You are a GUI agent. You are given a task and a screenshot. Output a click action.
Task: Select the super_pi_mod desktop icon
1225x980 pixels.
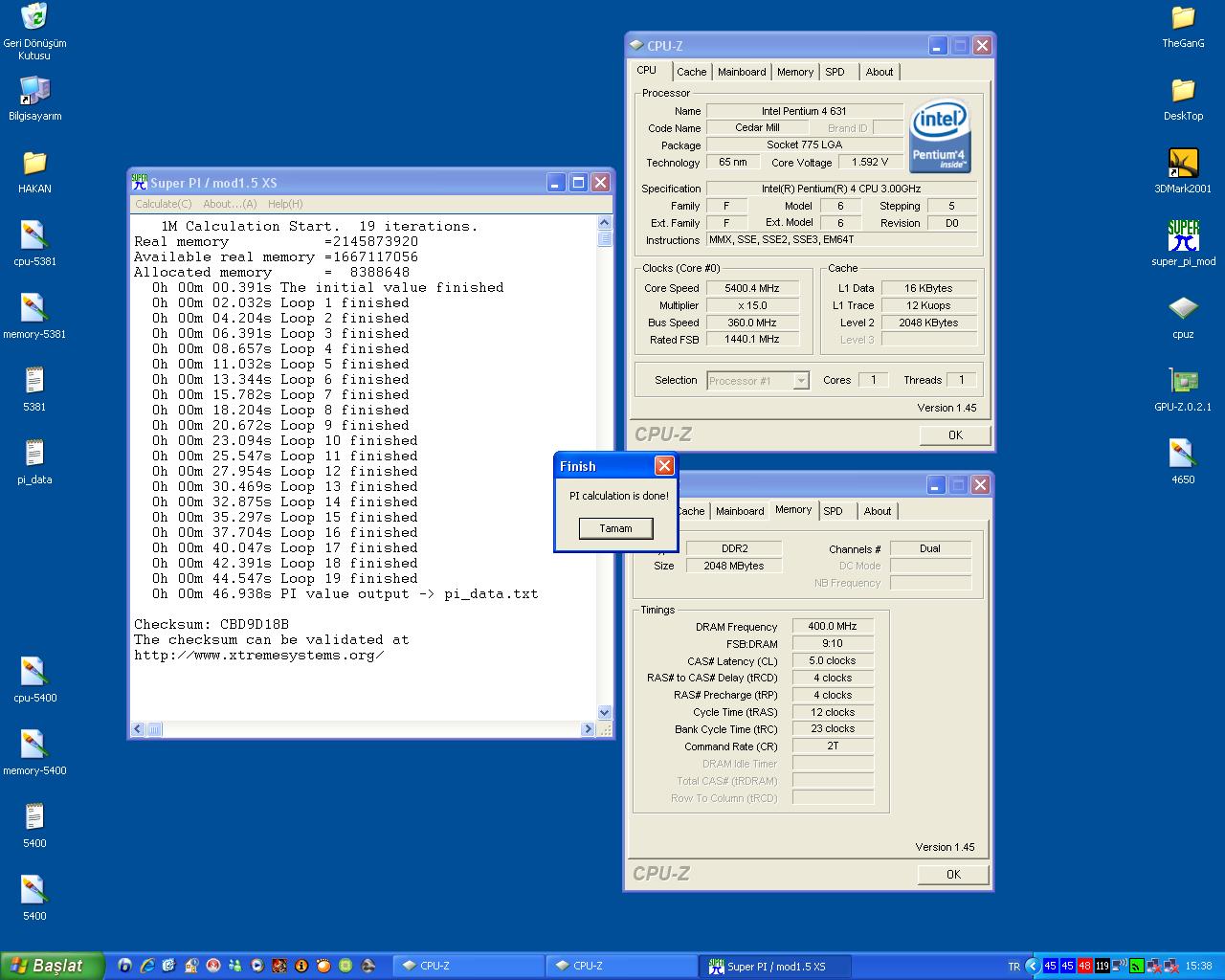1183,235
